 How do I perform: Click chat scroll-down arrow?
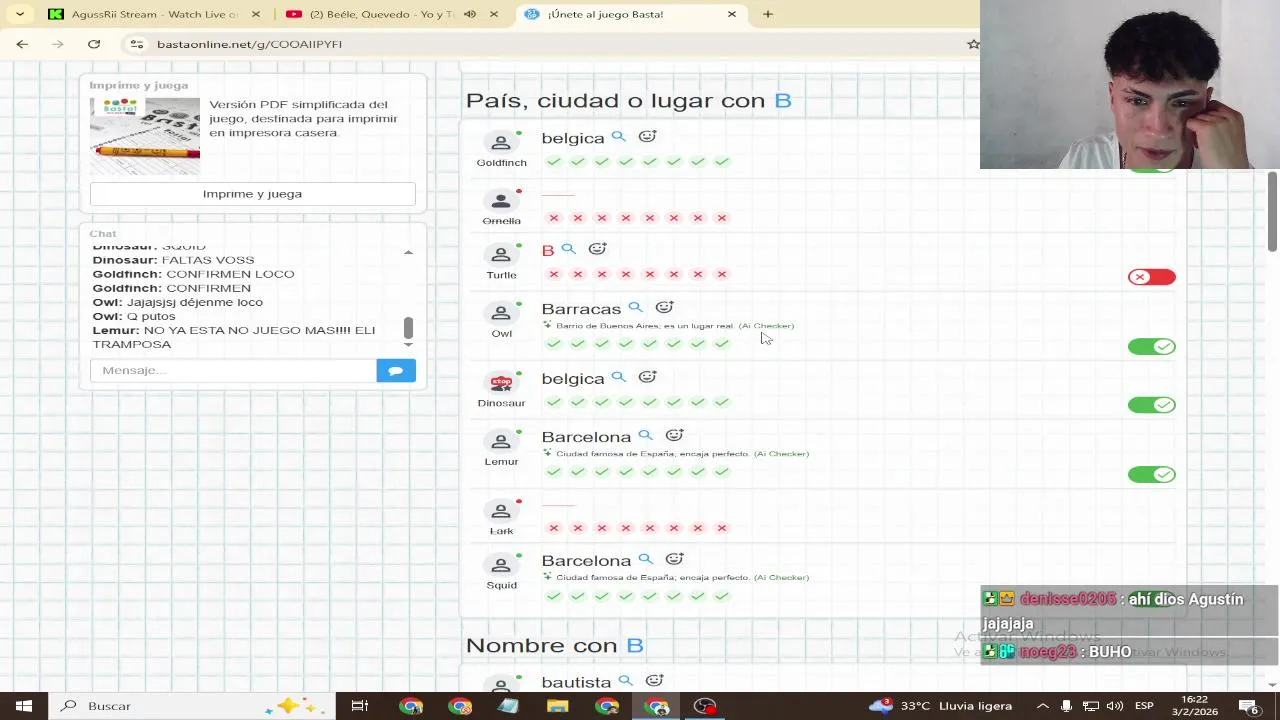click(x=408, y=344)
